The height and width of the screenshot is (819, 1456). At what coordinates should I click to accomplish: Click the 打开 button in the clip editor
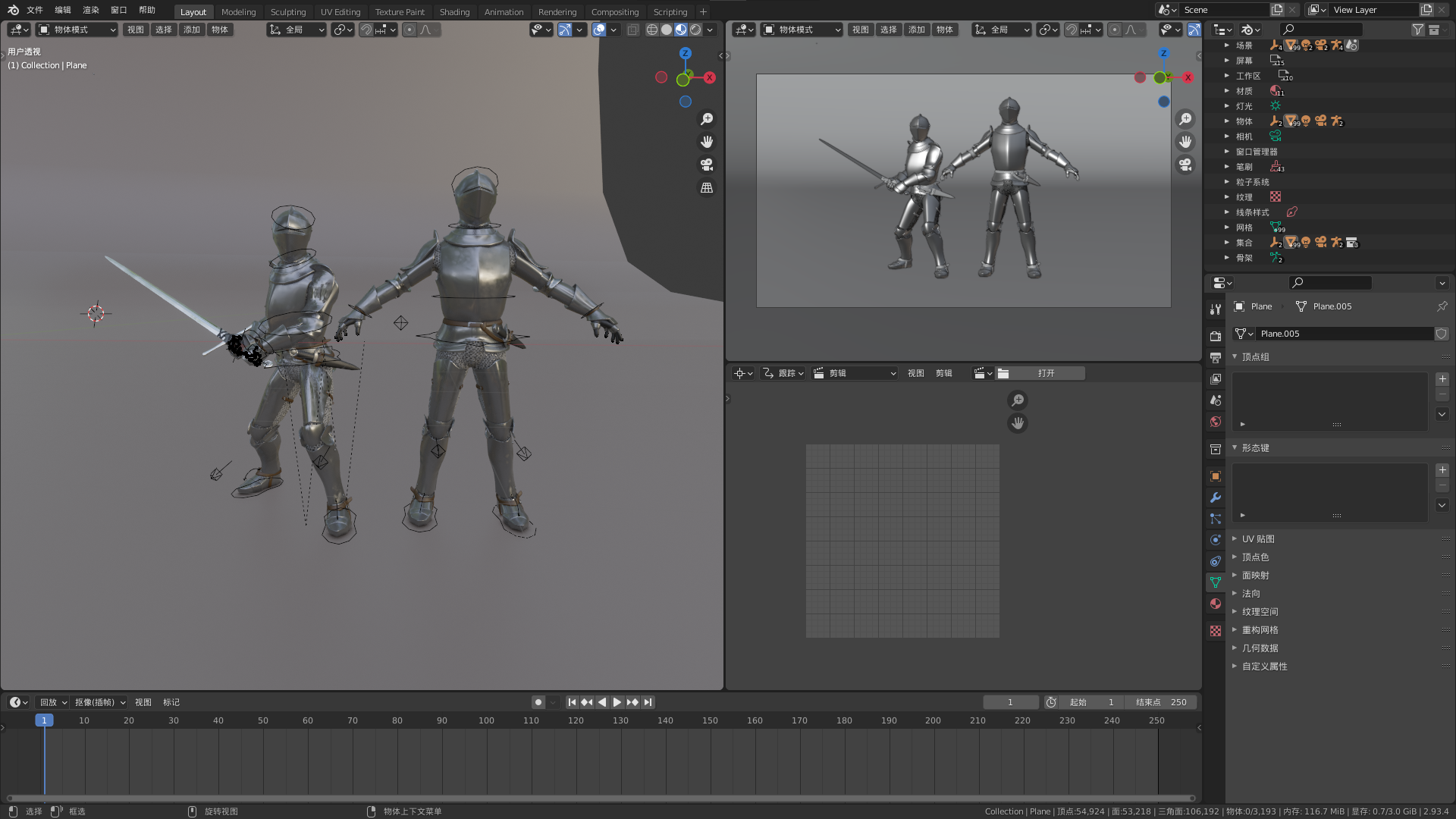[x=1046, y=373]
